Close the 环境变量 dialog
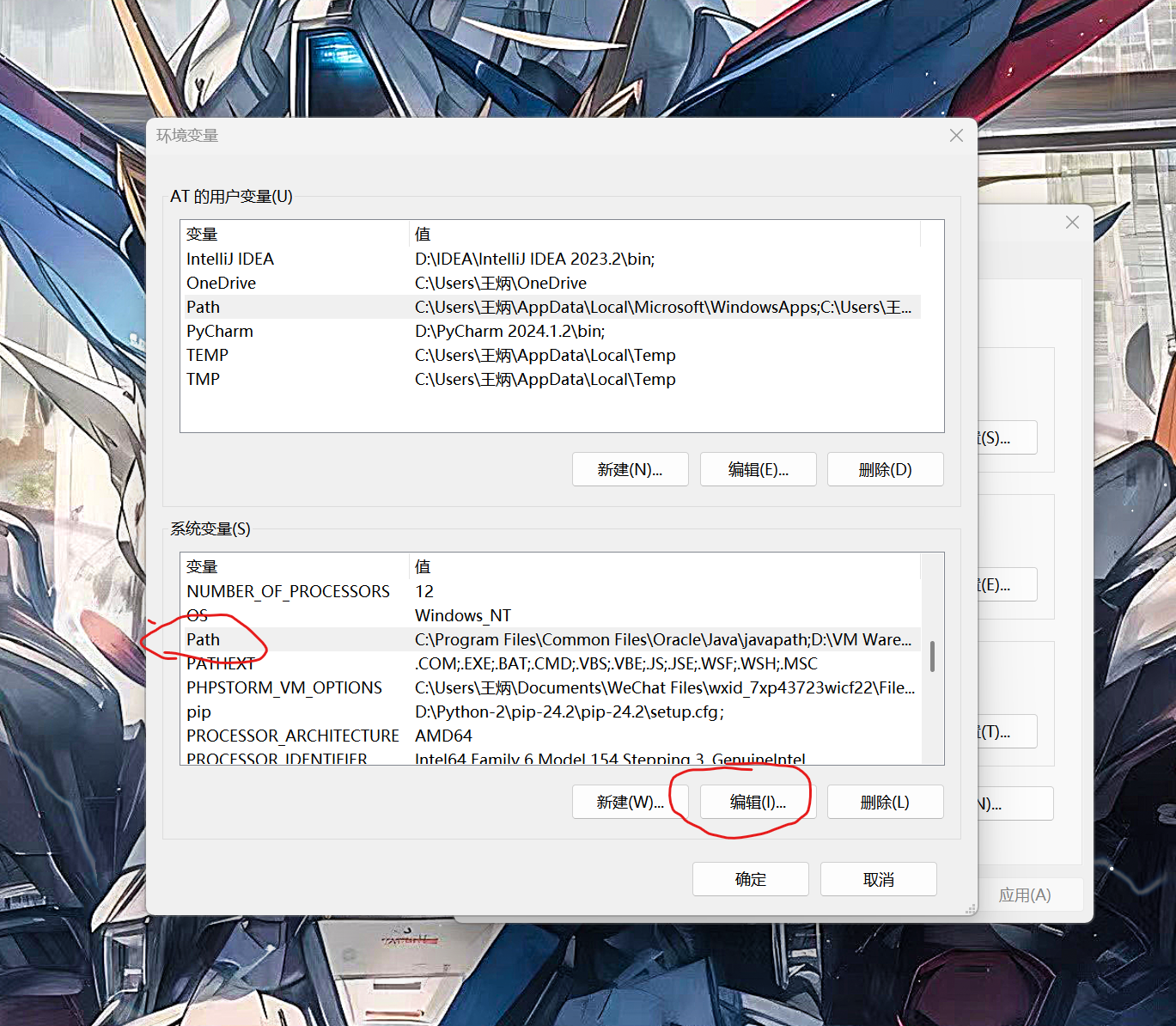1176x1026 pixels. pyautogui.click(x=956, y=136)
